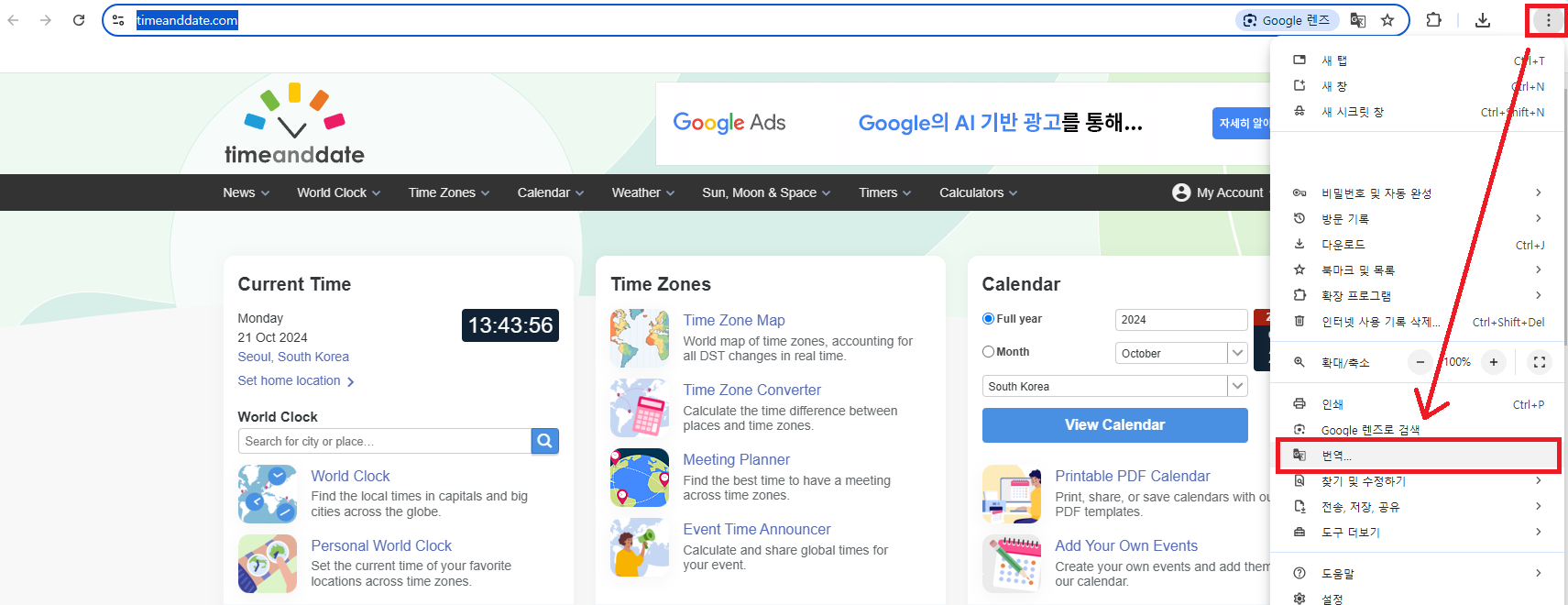Open 찾기 및 수정하기 submenu

point(1418,480)
